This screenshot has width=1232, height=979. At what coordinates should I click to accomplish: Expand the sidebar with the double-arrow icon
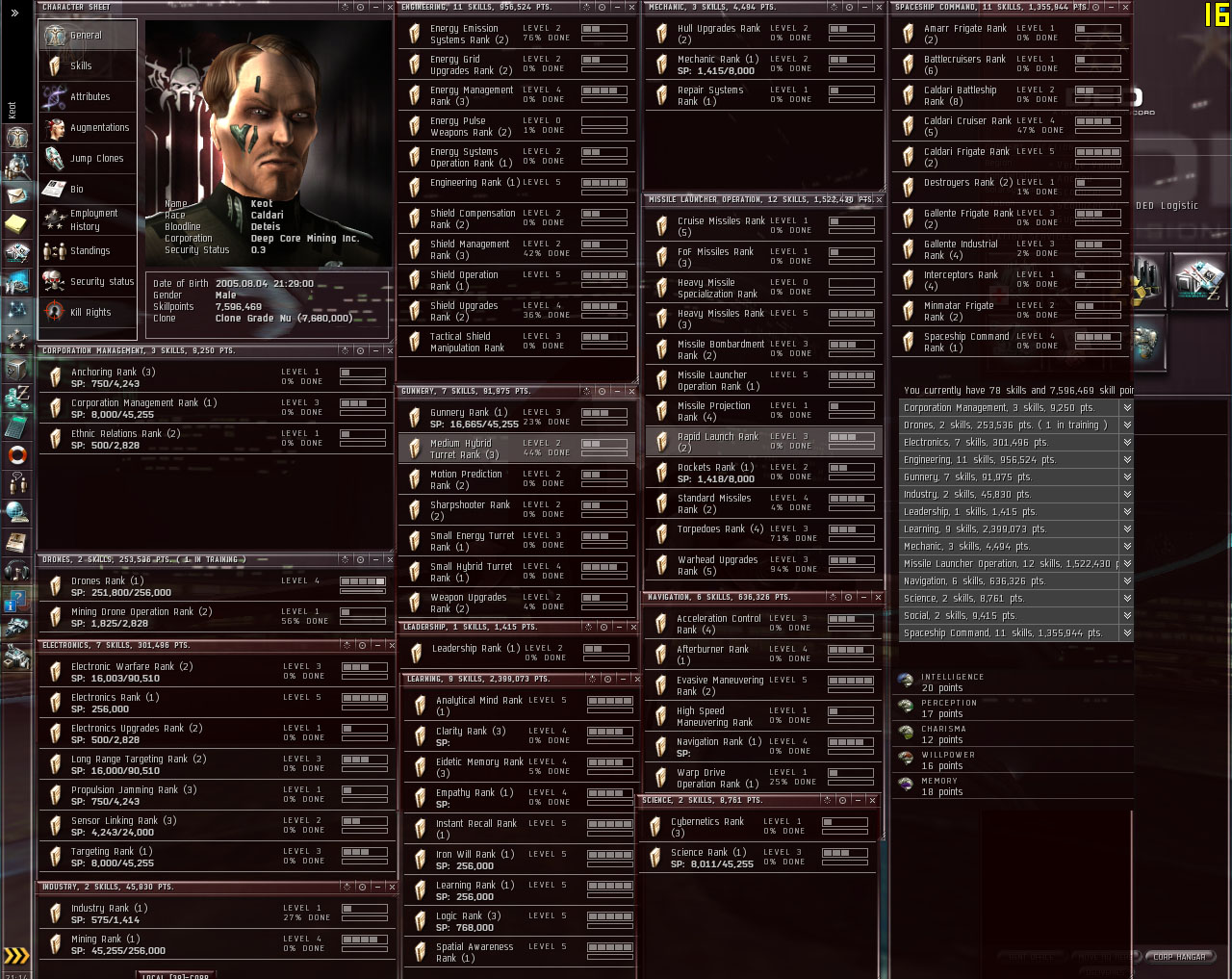[14, 13]
